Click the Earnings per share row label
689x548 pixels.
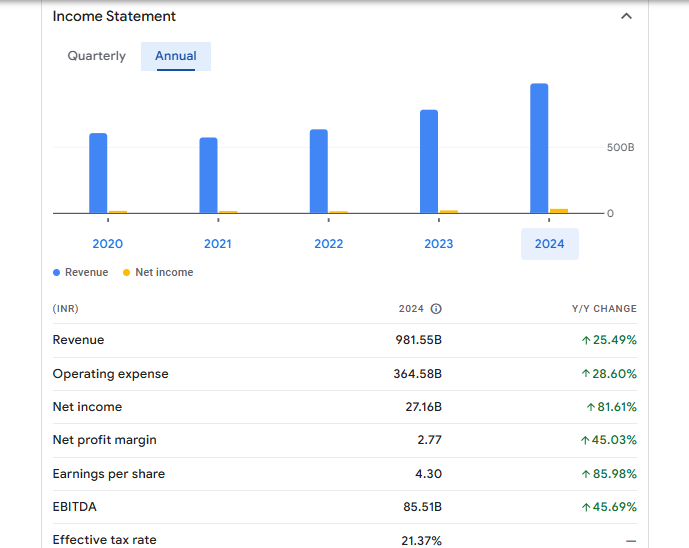tap(109, 474)
